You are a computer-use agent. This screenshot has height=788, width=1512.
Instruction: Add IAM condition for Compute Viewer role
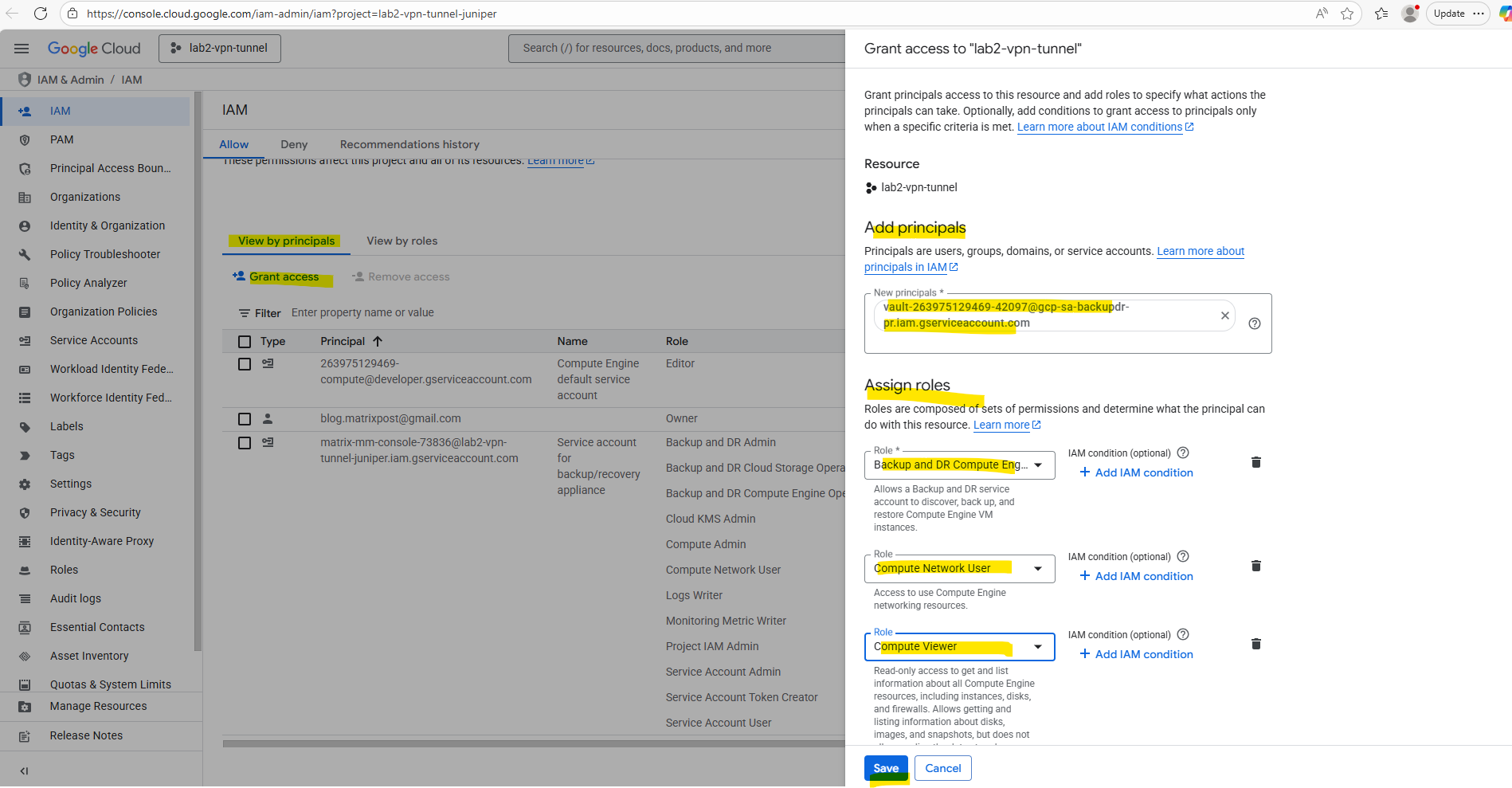click(x=1136, y=654)
